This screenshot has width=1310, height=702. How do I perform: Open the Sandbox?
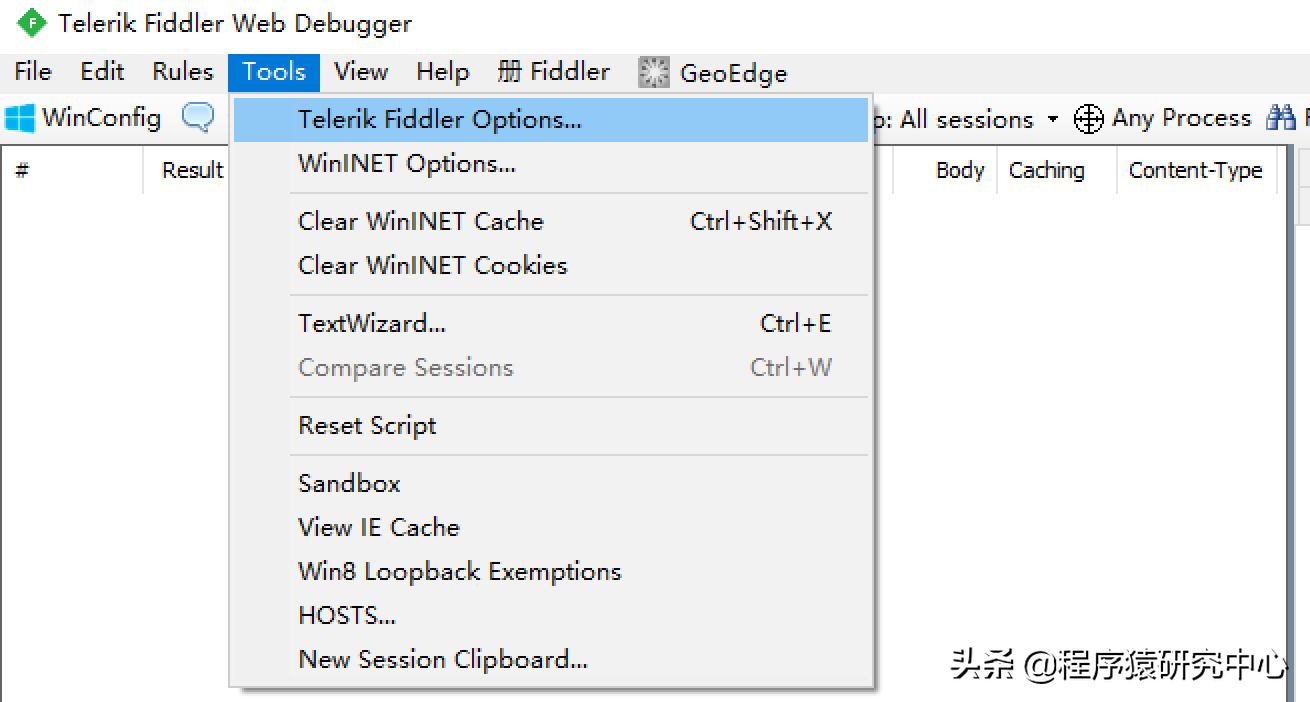point(348,483)
